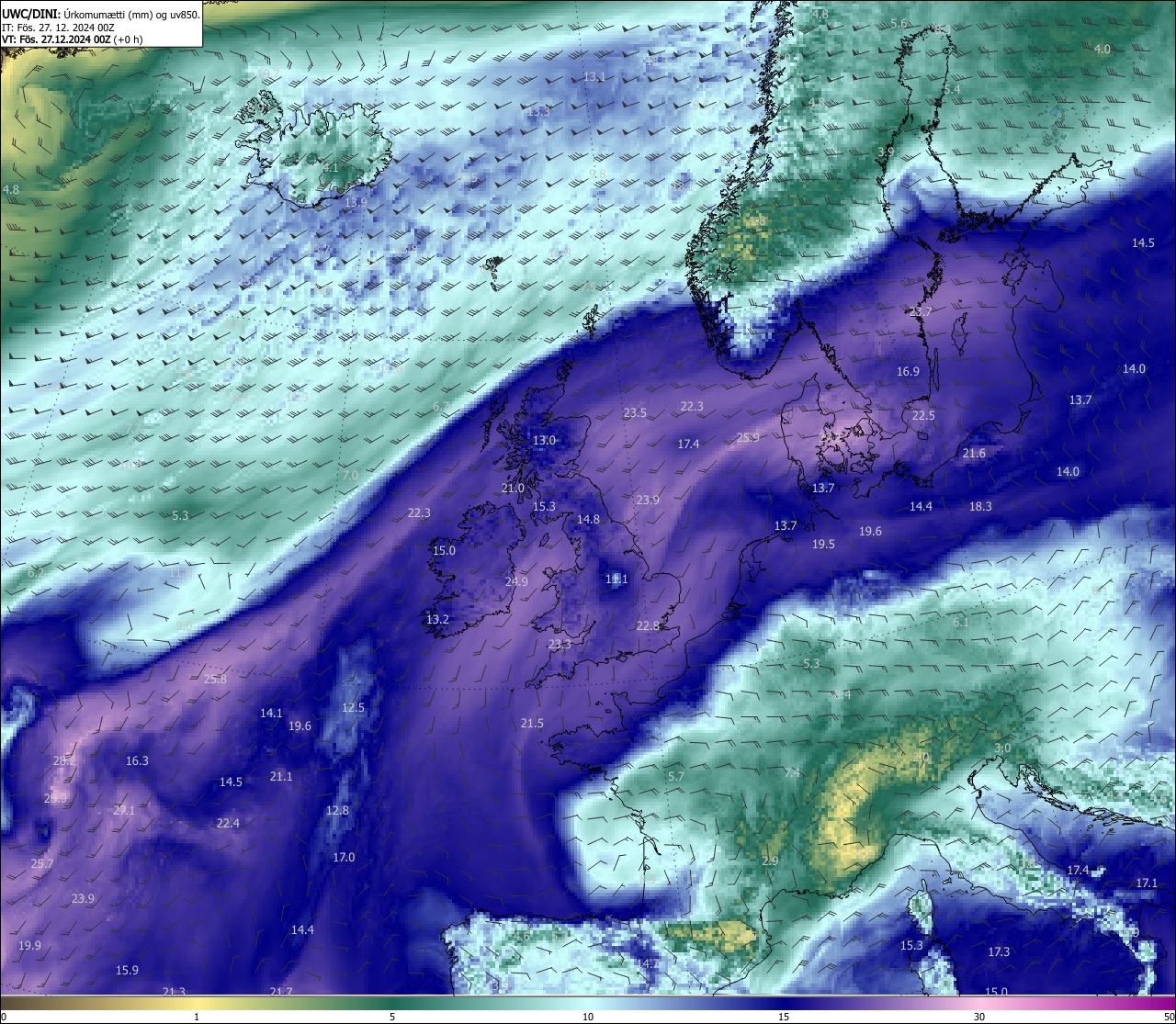Viewport: 1176px width, 1024px height.
Task: Click the 2.9 value over southern France
Action: click(770, 861)
